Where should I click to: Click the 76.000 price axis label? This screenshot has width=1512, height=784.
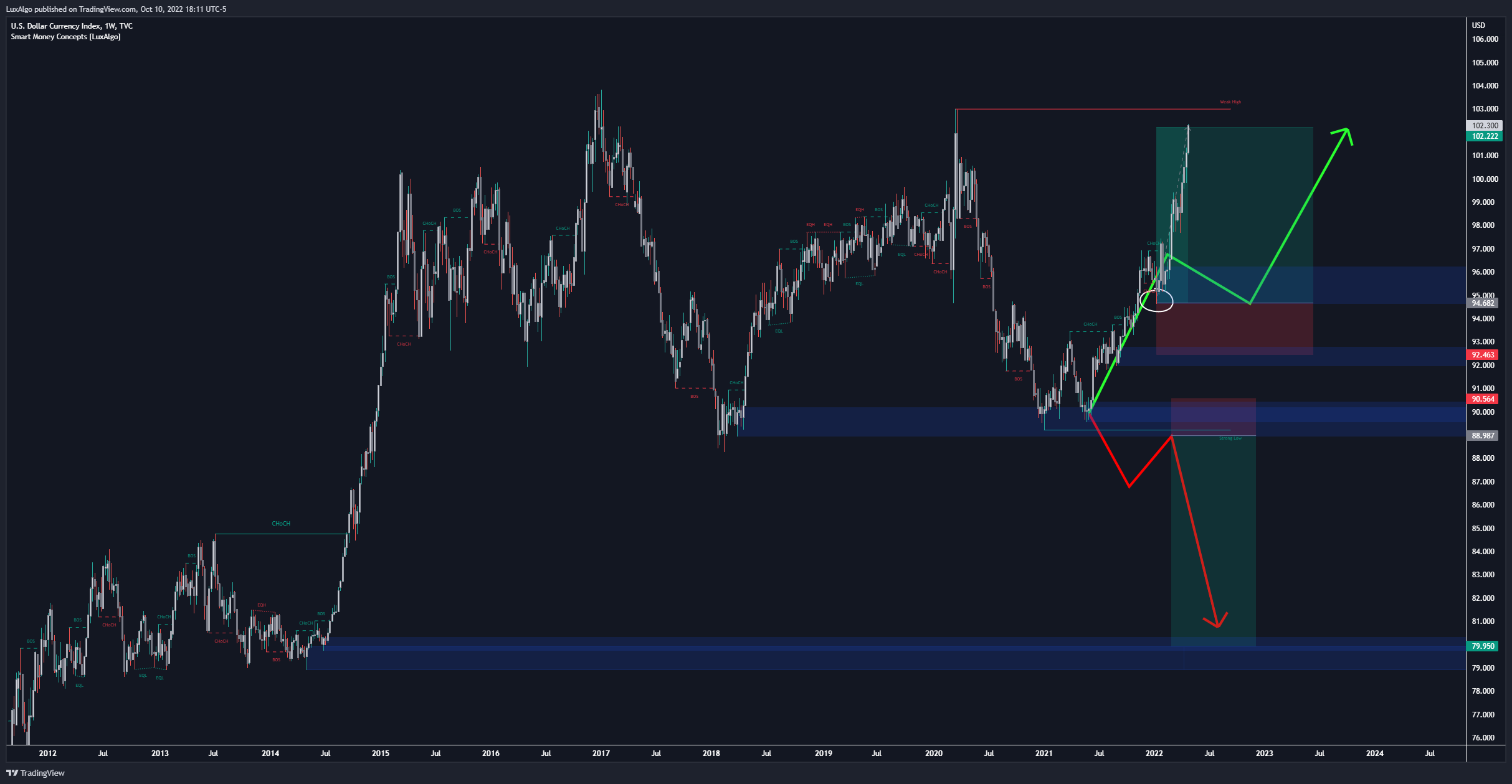(1483, 738)
